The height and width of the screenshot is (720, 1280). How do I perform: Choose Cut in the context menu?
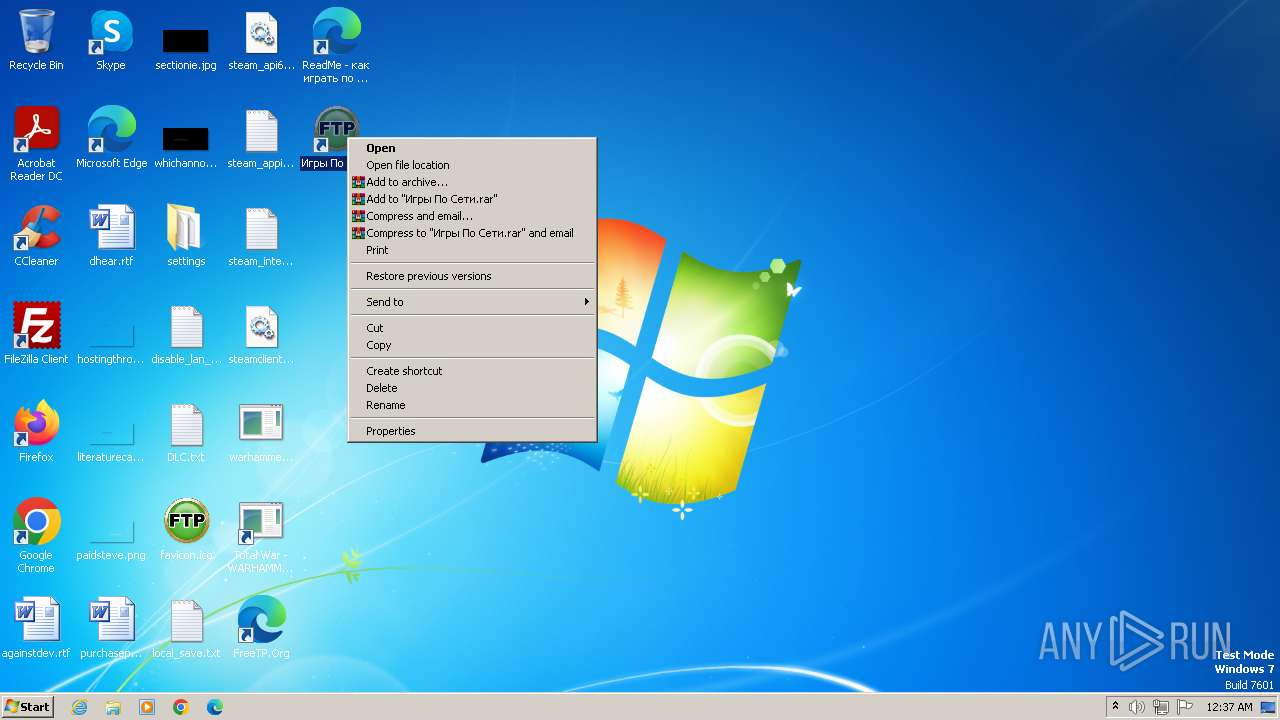tap(471, 328)
